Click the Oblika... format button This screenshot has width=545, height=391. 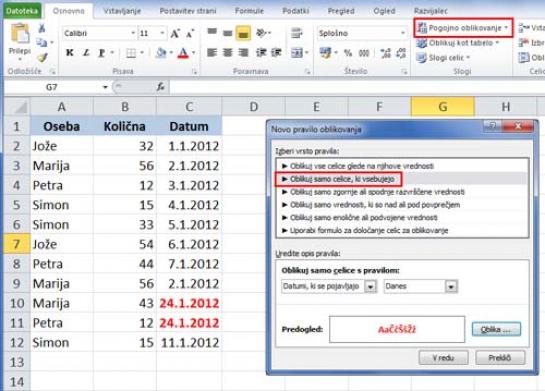496,329
